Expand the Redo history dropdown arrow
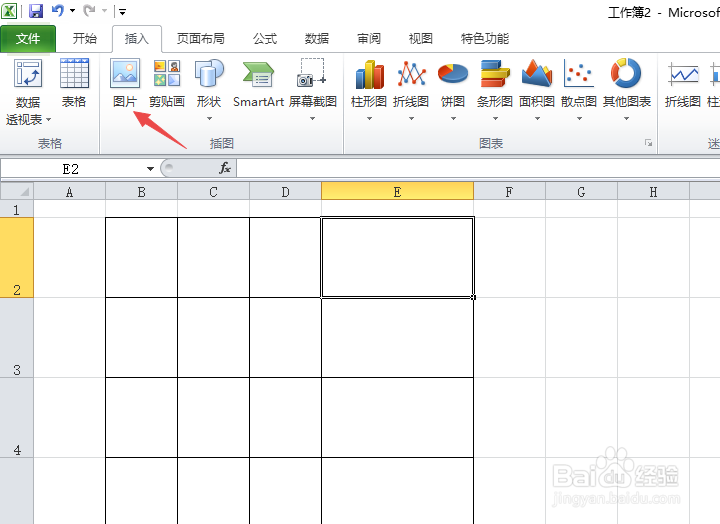This screenshot has height=524, width=720. (104, 11)
